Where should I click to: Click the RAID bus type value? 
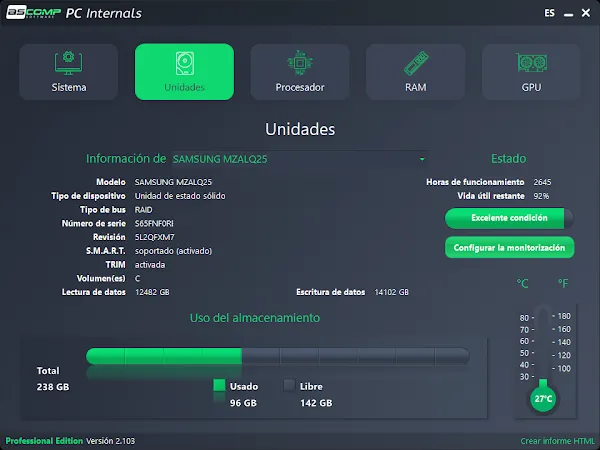click(143, 210)
